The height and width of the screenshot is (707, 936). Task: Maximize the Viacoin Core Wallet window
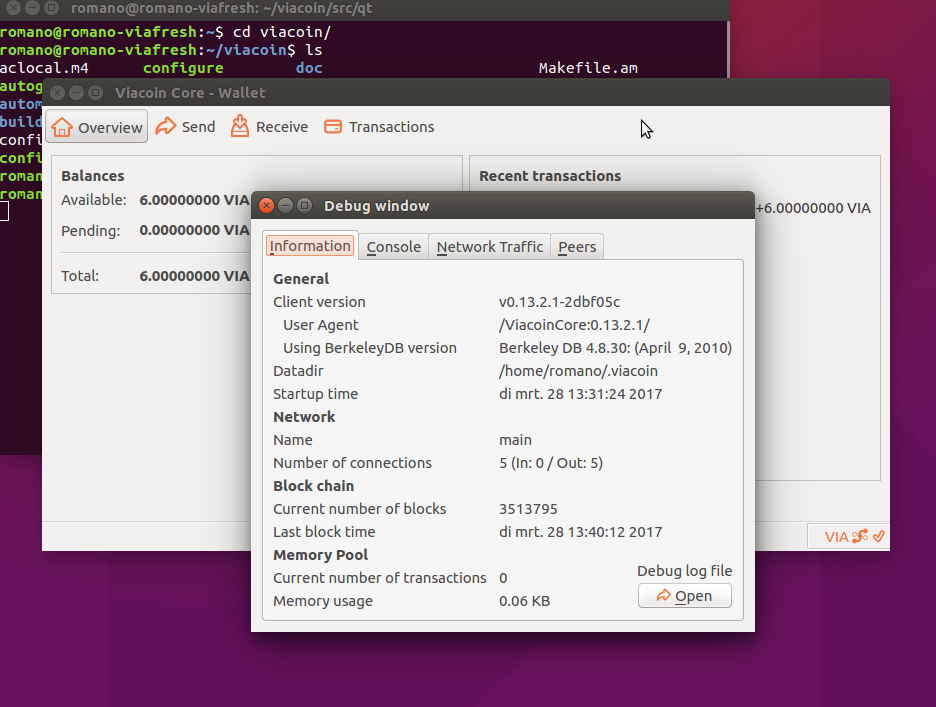coord(96,93)
